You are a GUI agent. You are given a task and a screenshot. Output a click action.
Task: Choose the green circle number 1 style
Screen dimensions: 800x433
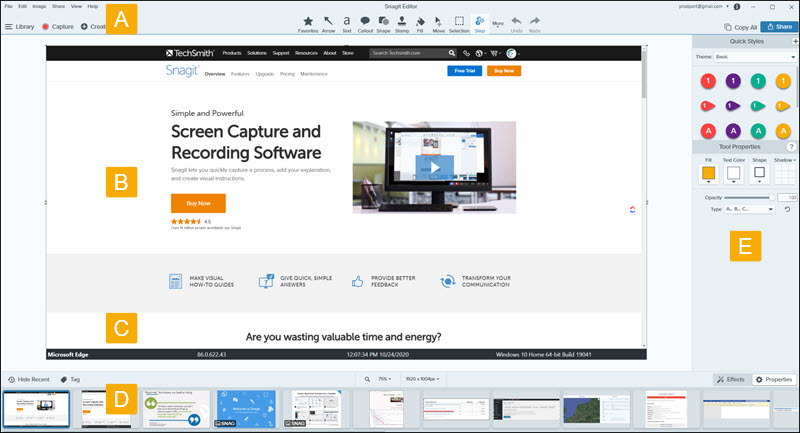[758, 81]
